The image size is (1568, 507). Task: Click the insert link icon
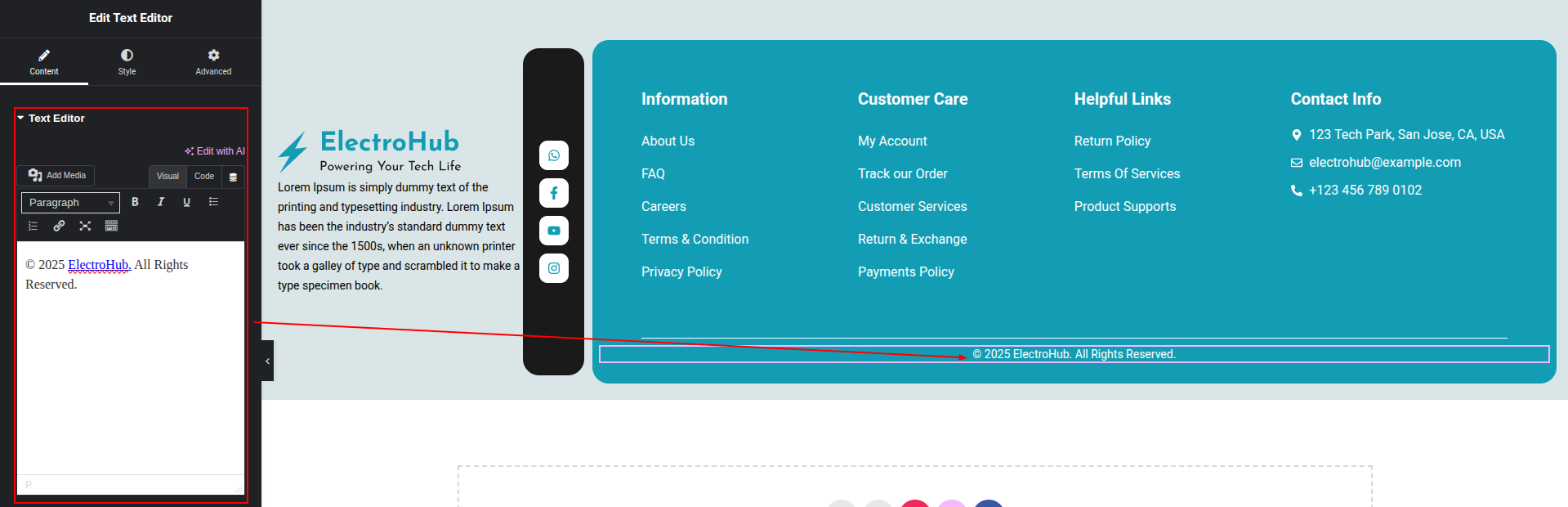click(59, 226)
